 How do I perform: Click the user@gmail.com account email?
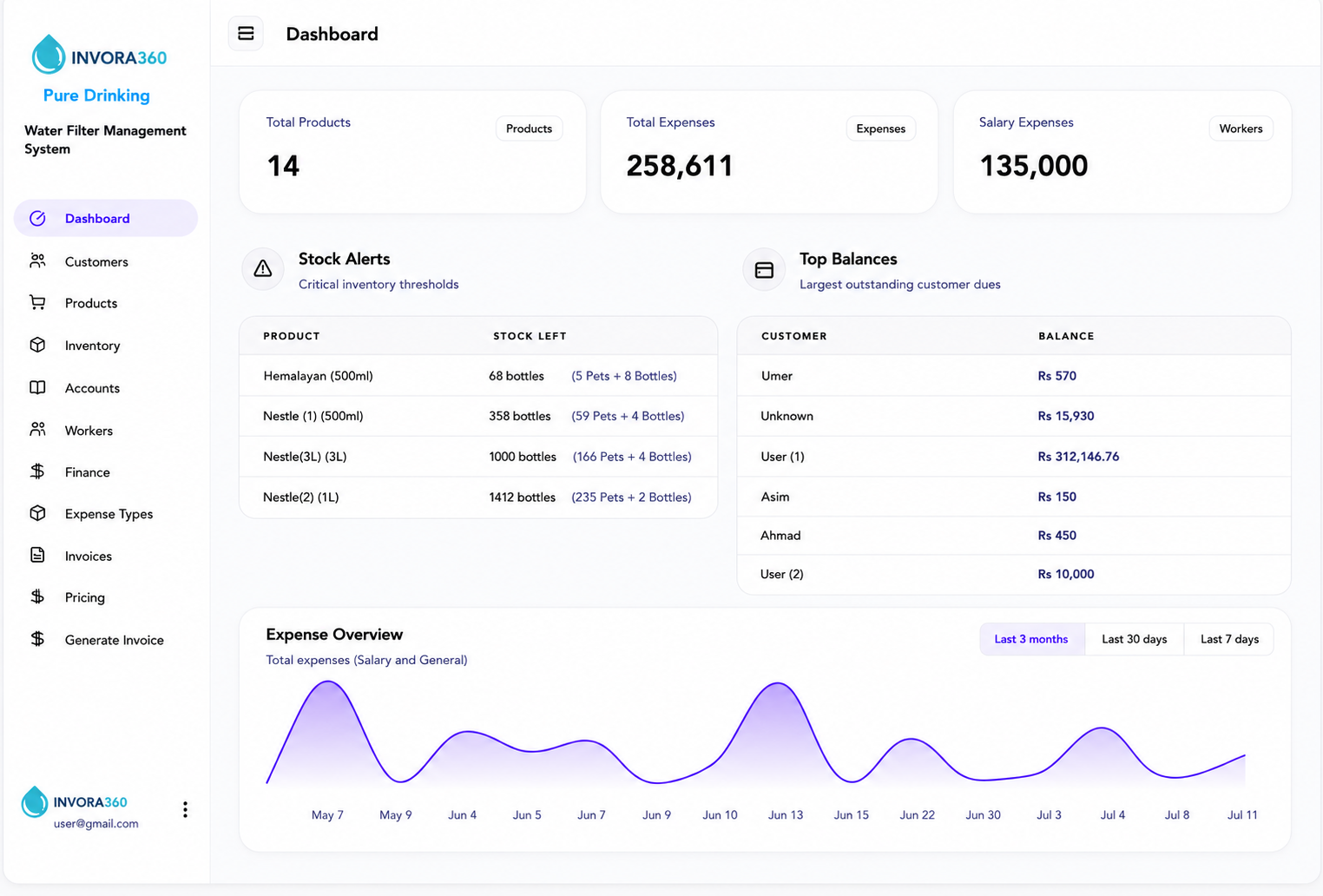click(x=95, y=824)
